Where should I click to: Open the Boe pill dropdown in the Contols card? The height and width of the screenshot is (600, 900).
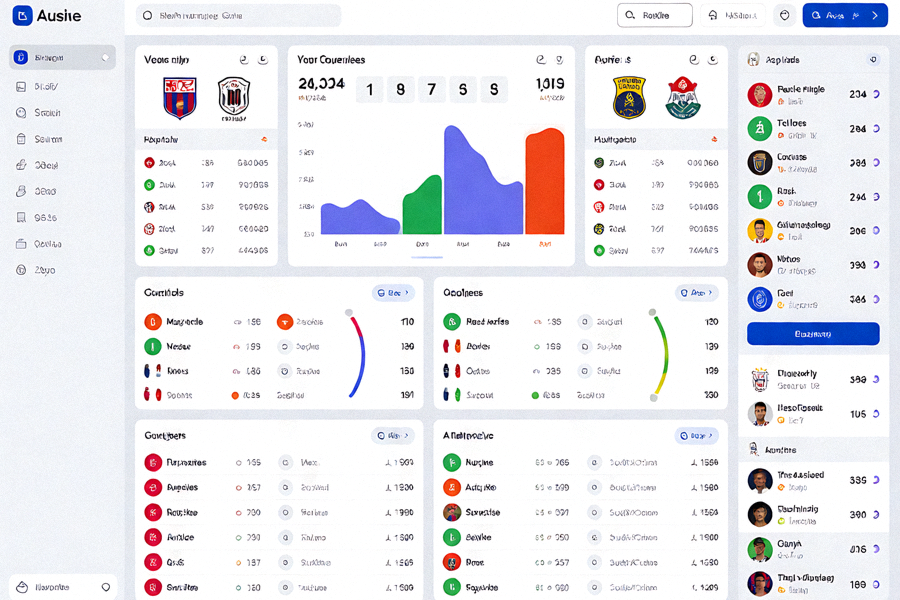pos(393,293)
